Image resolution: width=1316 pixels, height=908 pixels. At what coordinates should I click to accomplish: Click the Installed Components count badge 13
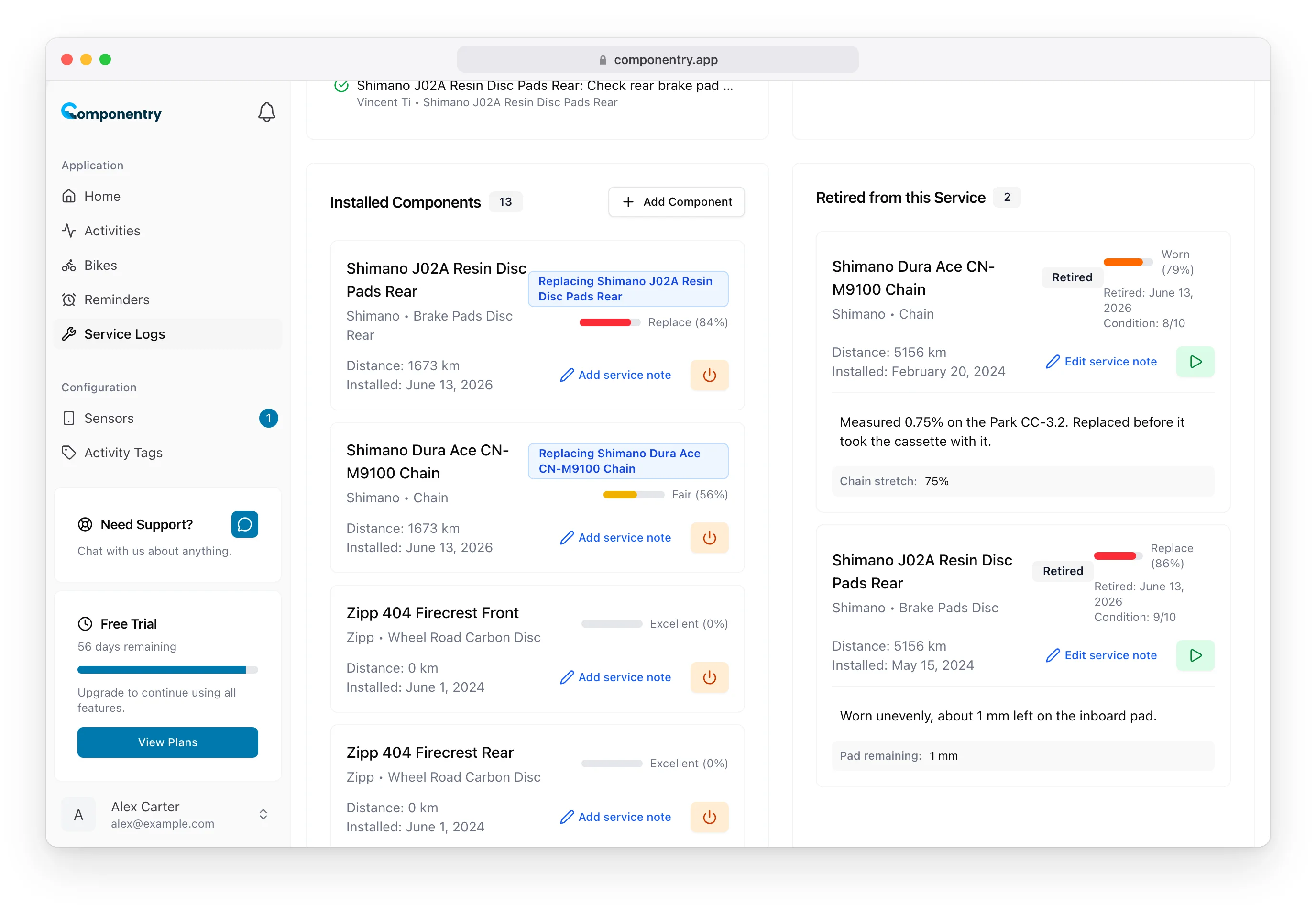pyautogui.click(x=505, y=202)
